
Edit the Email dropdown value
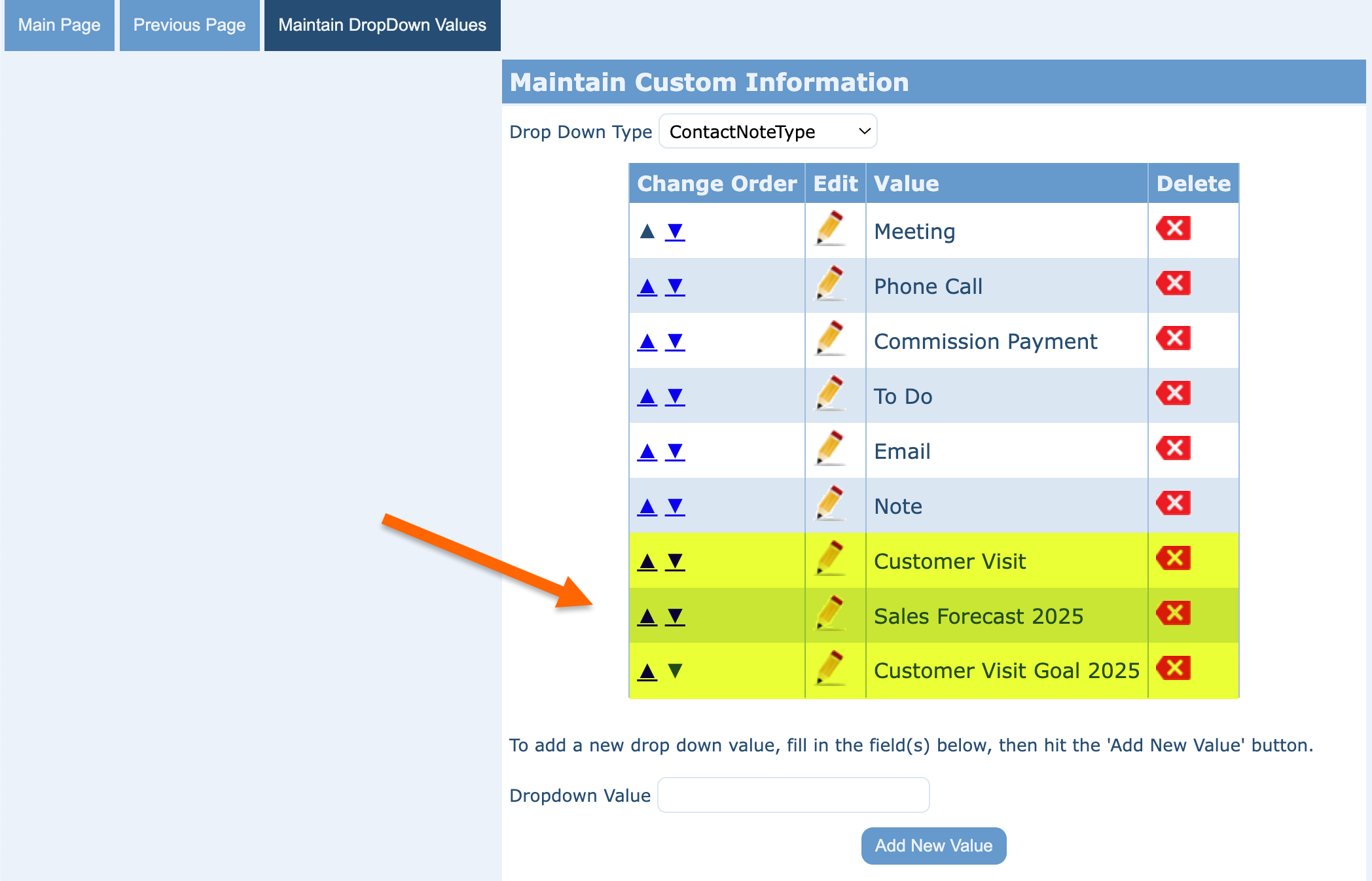831,448
